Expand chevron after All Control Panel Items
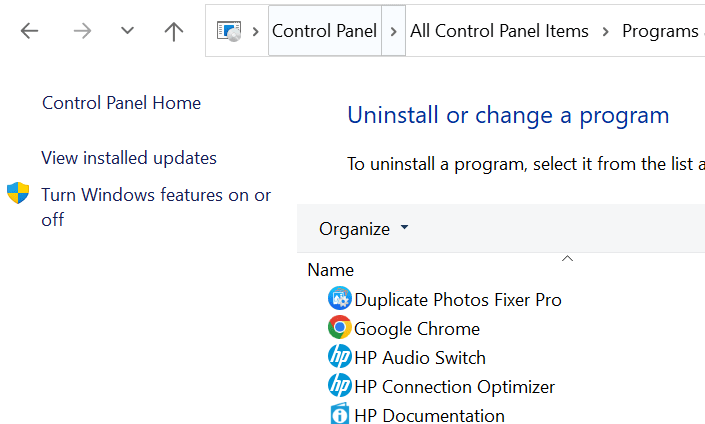705x424 pixels. (606, 32)
